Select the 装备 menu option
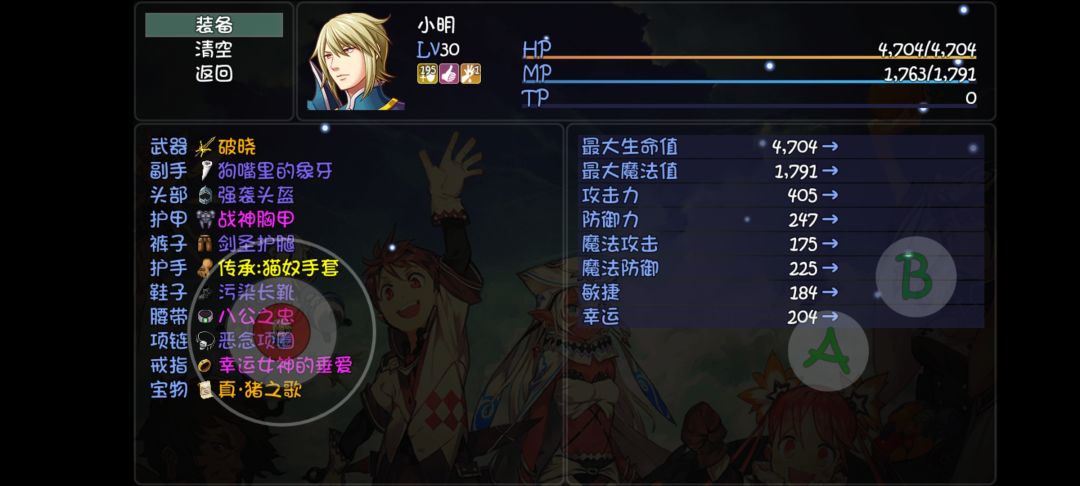This screenshot has height=486, width=1080. (214, 25)
